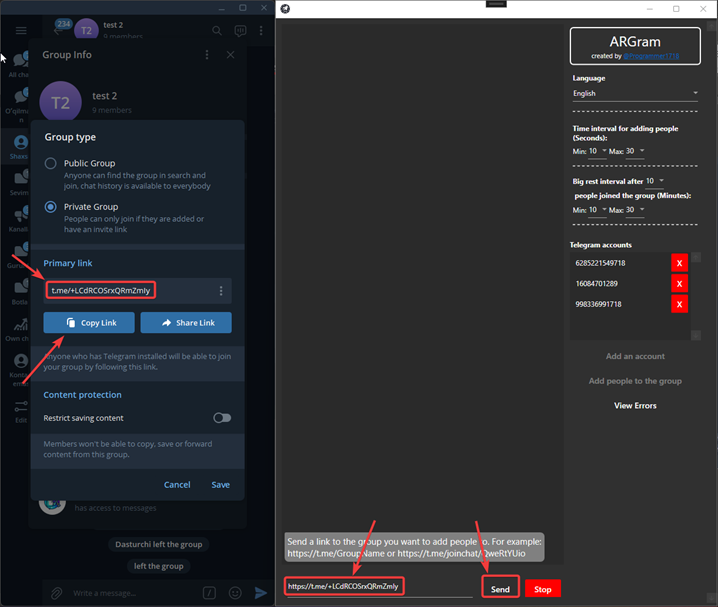
Task: Click the ARGram group link input field
Action: pos(378,586)
